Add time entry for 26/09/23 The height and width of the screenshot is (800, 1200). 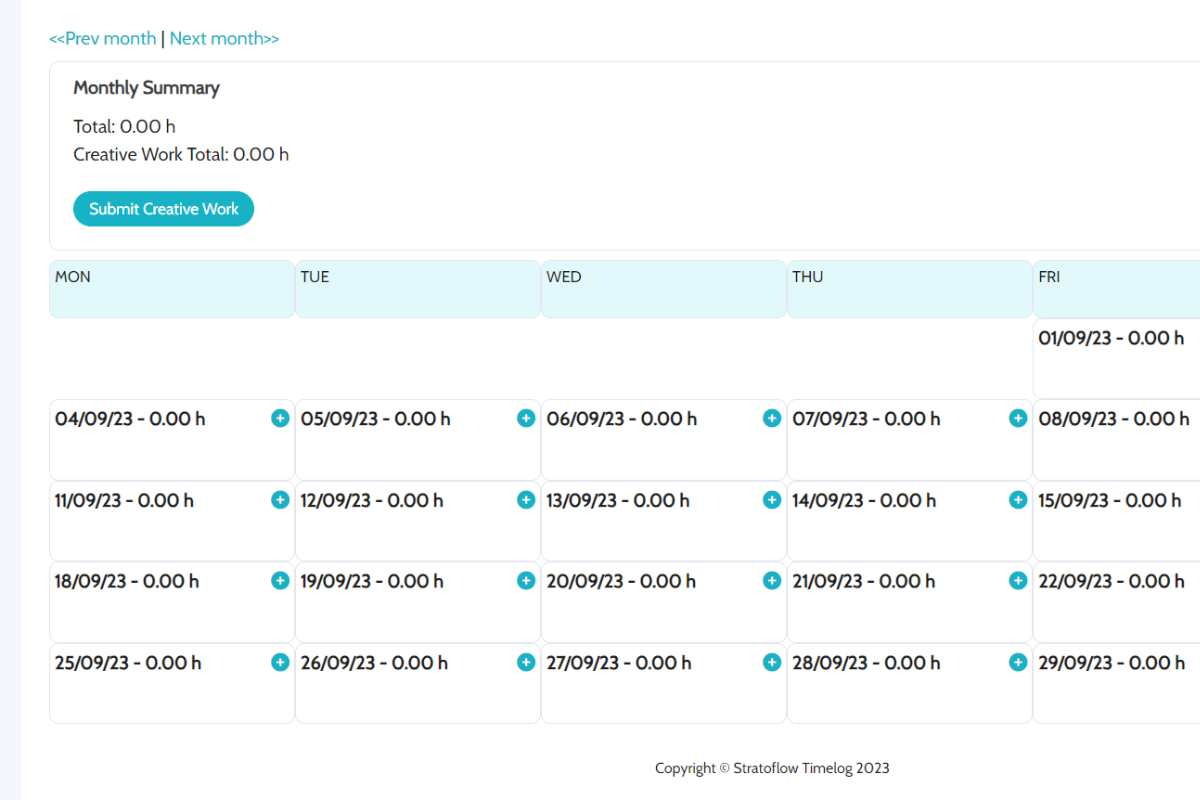pyautogui.click(x=526, y=662)
